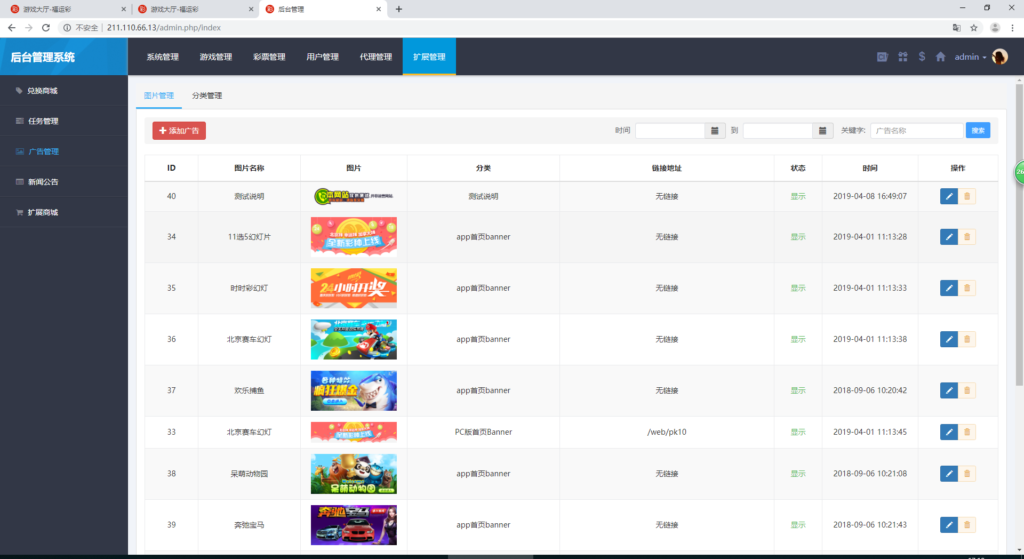Open the 用户管理 top menu
This screenshot has height=559, width=1024.
point(322,57)
